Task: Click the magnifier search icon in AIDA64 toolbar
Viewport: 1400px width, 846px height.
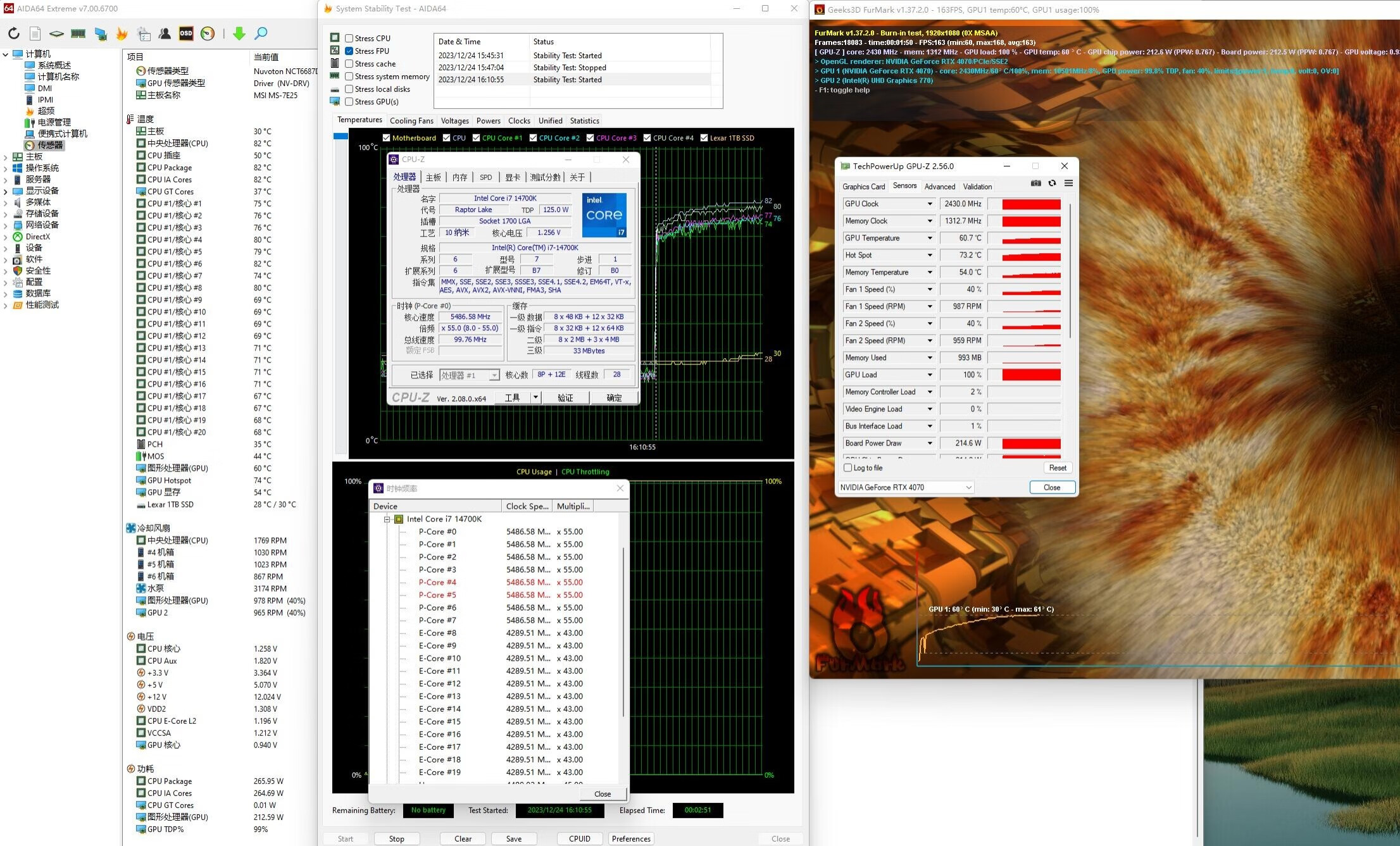Action: (x=261, y=34)
